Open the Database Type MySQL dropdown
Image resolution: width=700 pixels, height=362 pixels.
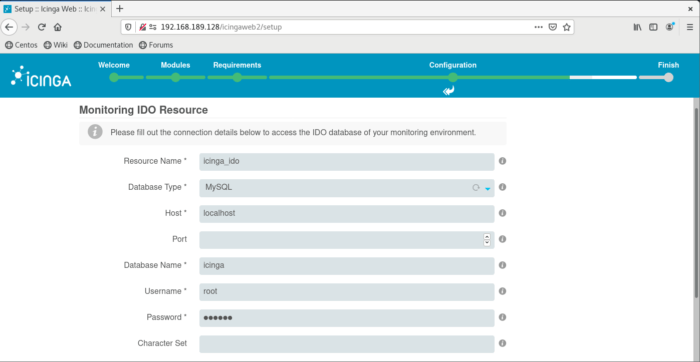click(x=346, y=188)
